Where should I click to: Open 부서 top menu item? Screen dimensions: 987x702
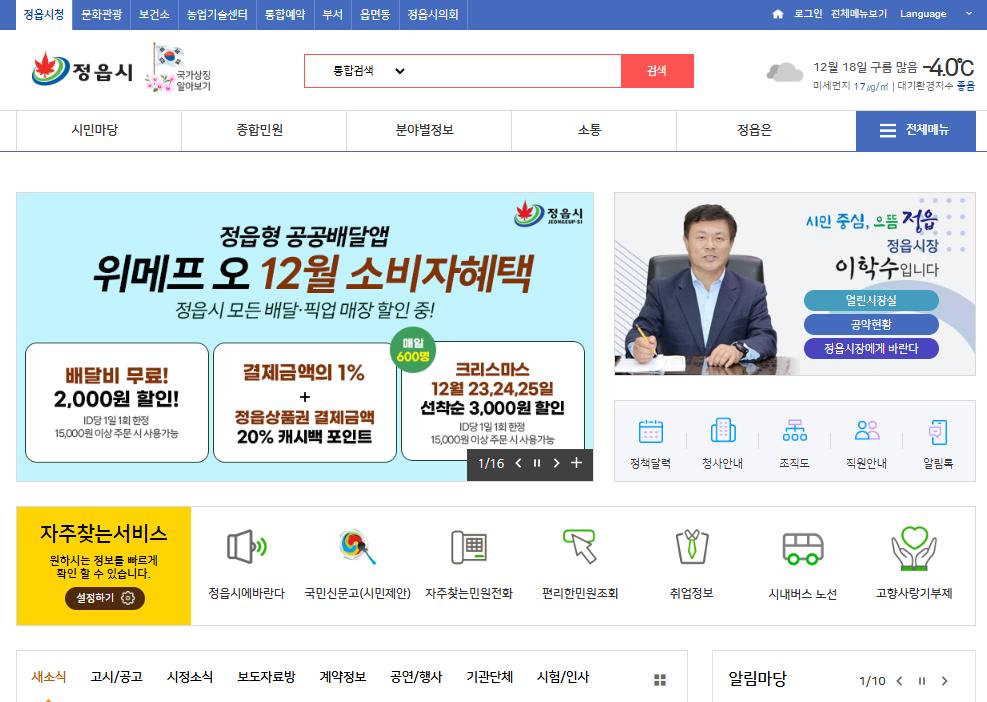point(333,14)
